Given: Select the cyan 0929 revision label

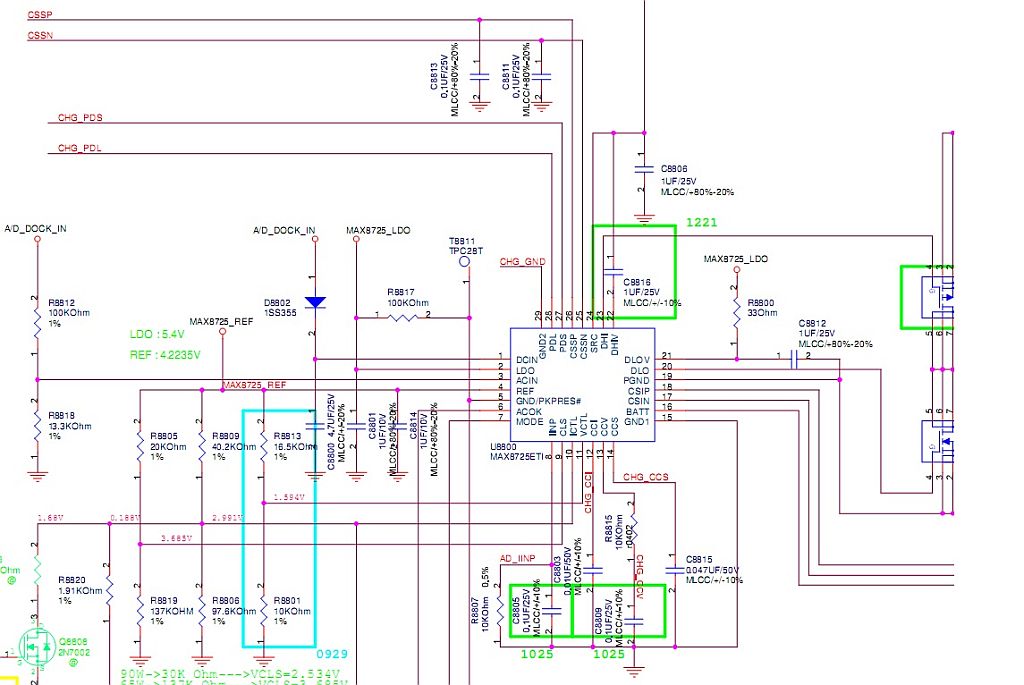Looking at the screenshot, I should tap(332, 654).
